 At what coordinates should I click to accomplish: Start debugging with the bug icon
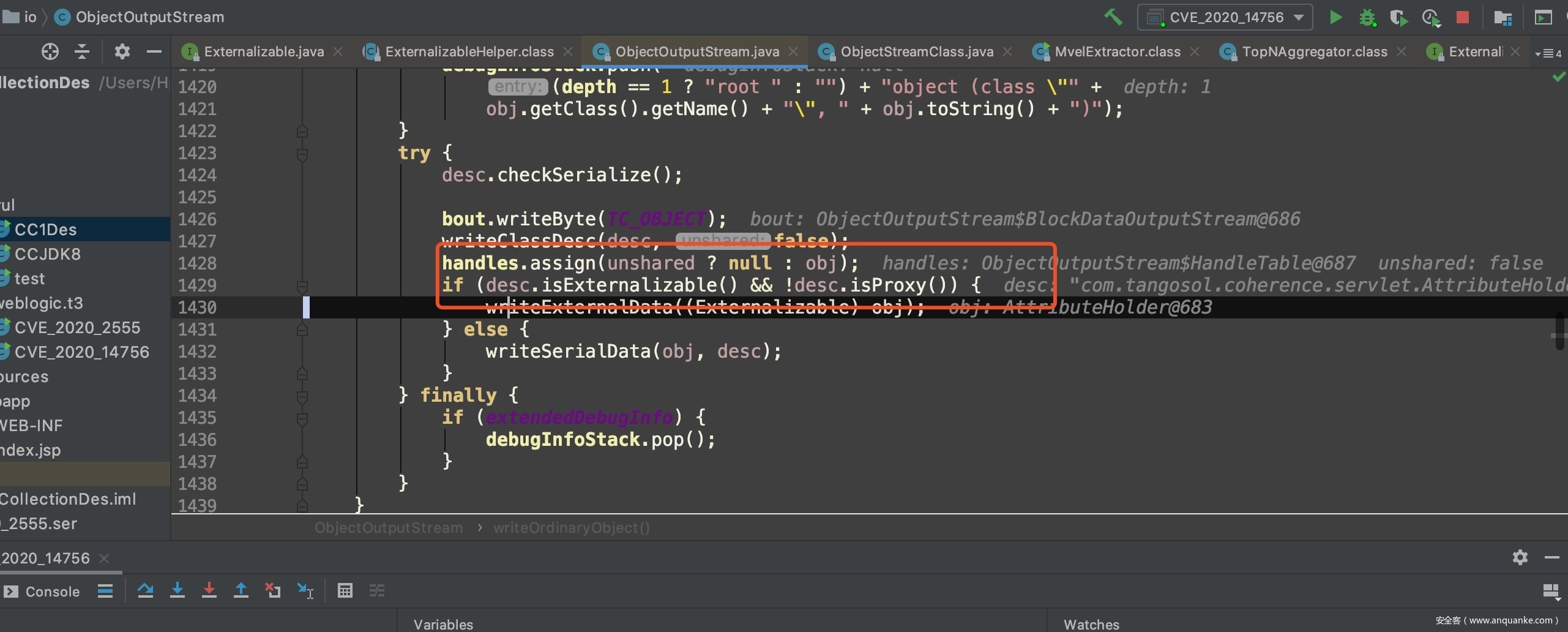click(1367, 17)
